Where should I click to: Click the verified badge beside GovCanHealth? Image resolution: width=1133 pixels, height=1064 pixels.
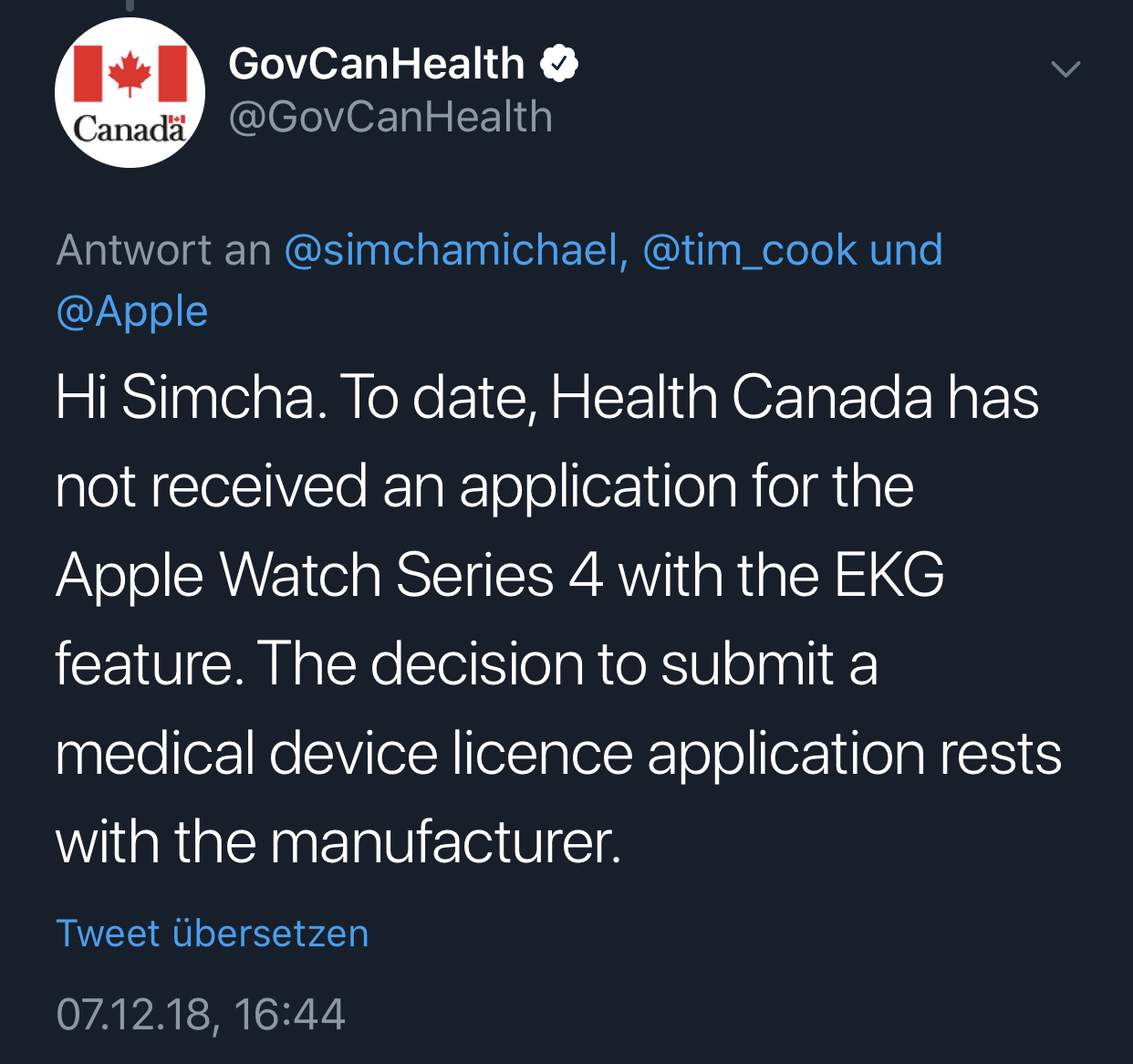coord(559,64)
